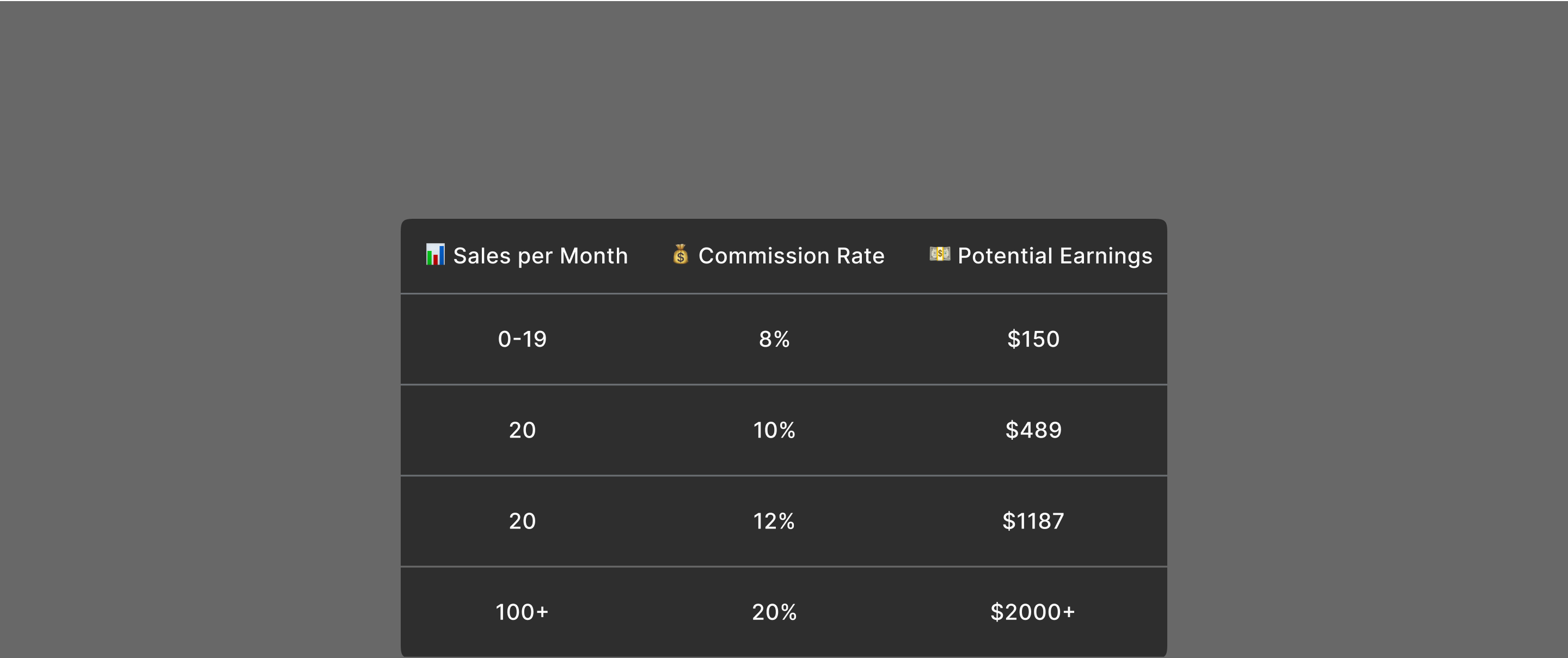1568x658 pixels.
Task: Click the $1187 earnings value
Action: coord(1033,521)
